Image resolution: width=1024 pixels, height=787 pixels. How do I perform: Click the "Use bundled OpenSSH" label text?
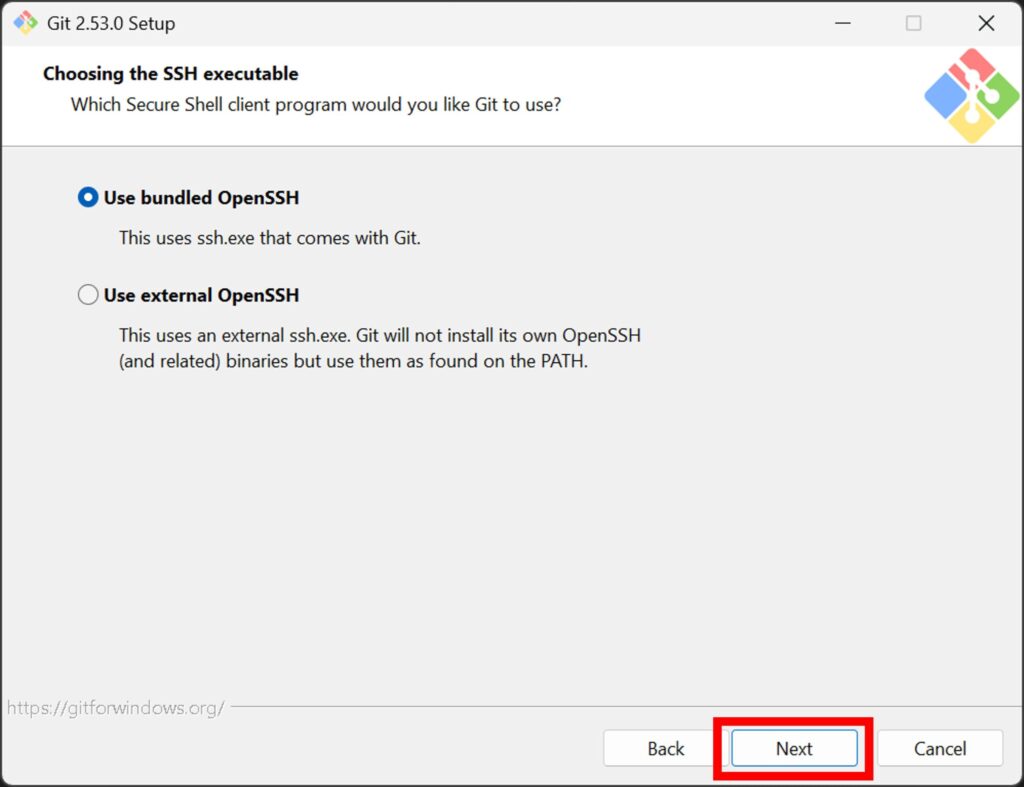click(x=201, y=198)
